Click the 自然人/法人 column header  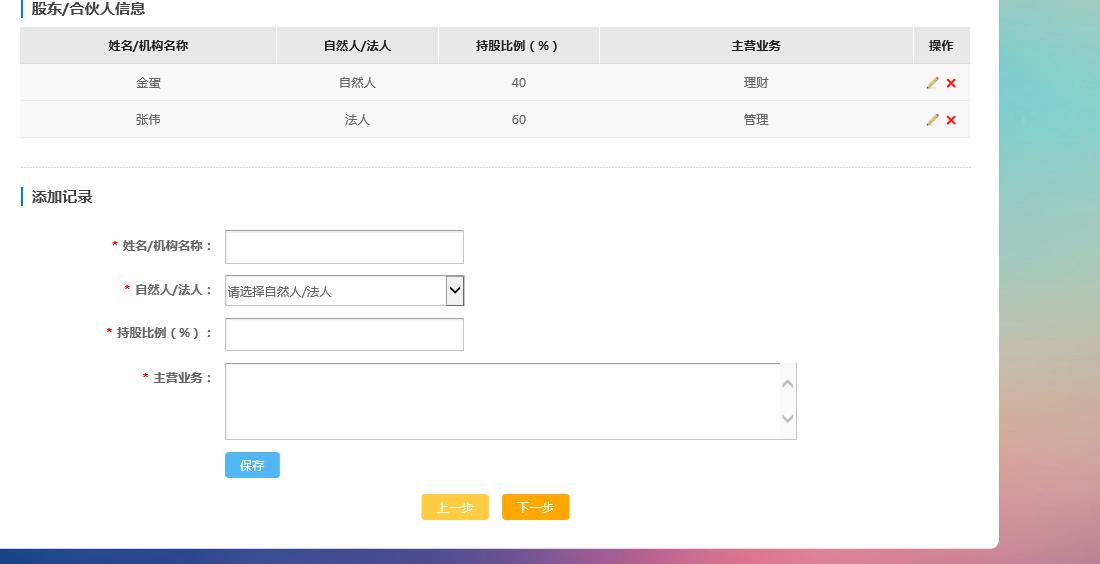click(x=357, y=46)
